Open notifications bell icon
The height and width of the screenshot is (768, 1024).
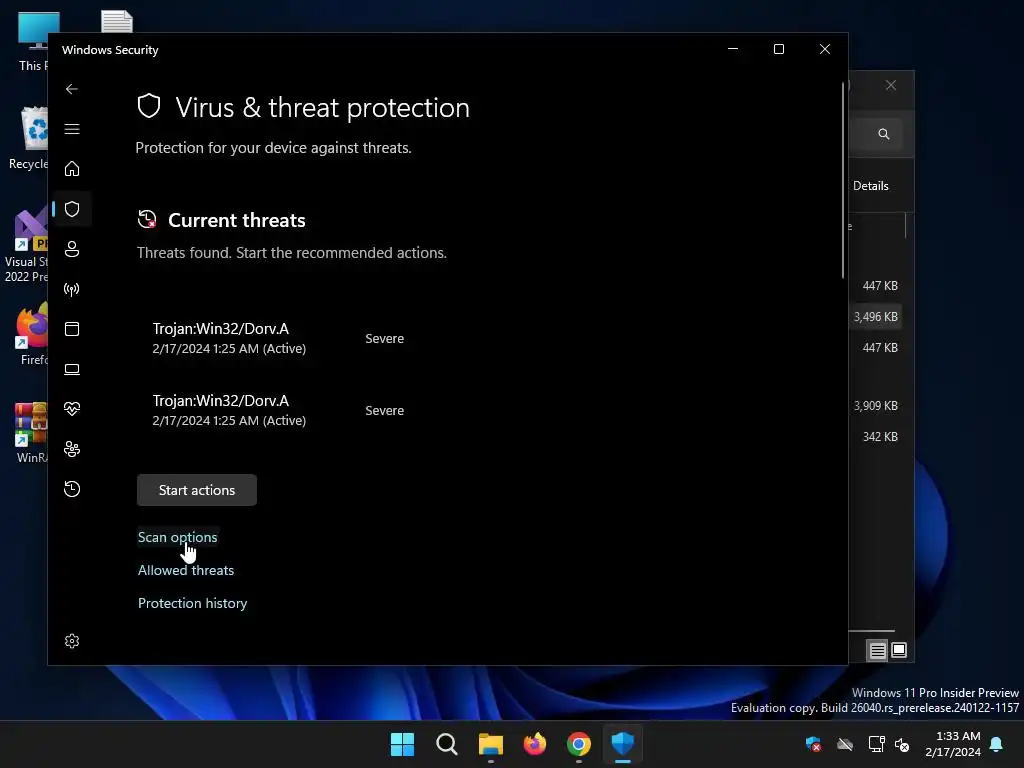pos(997,744)
